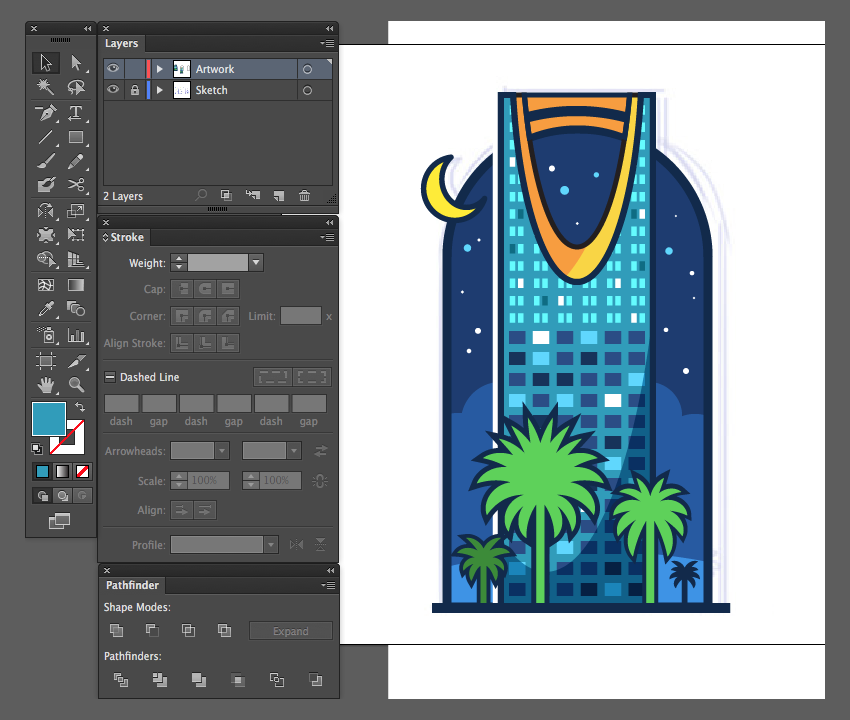
Task: Enable the Dashed Line checkbox
Action: pos(110,377)
